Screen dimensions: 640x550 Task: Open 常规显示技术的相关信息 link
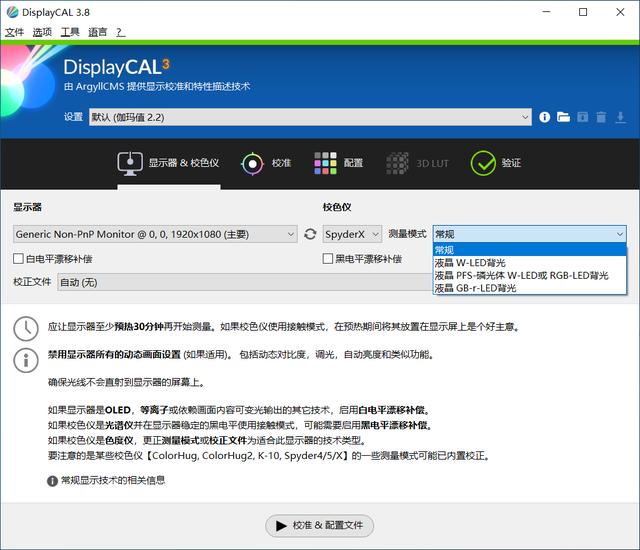[113, 481]
